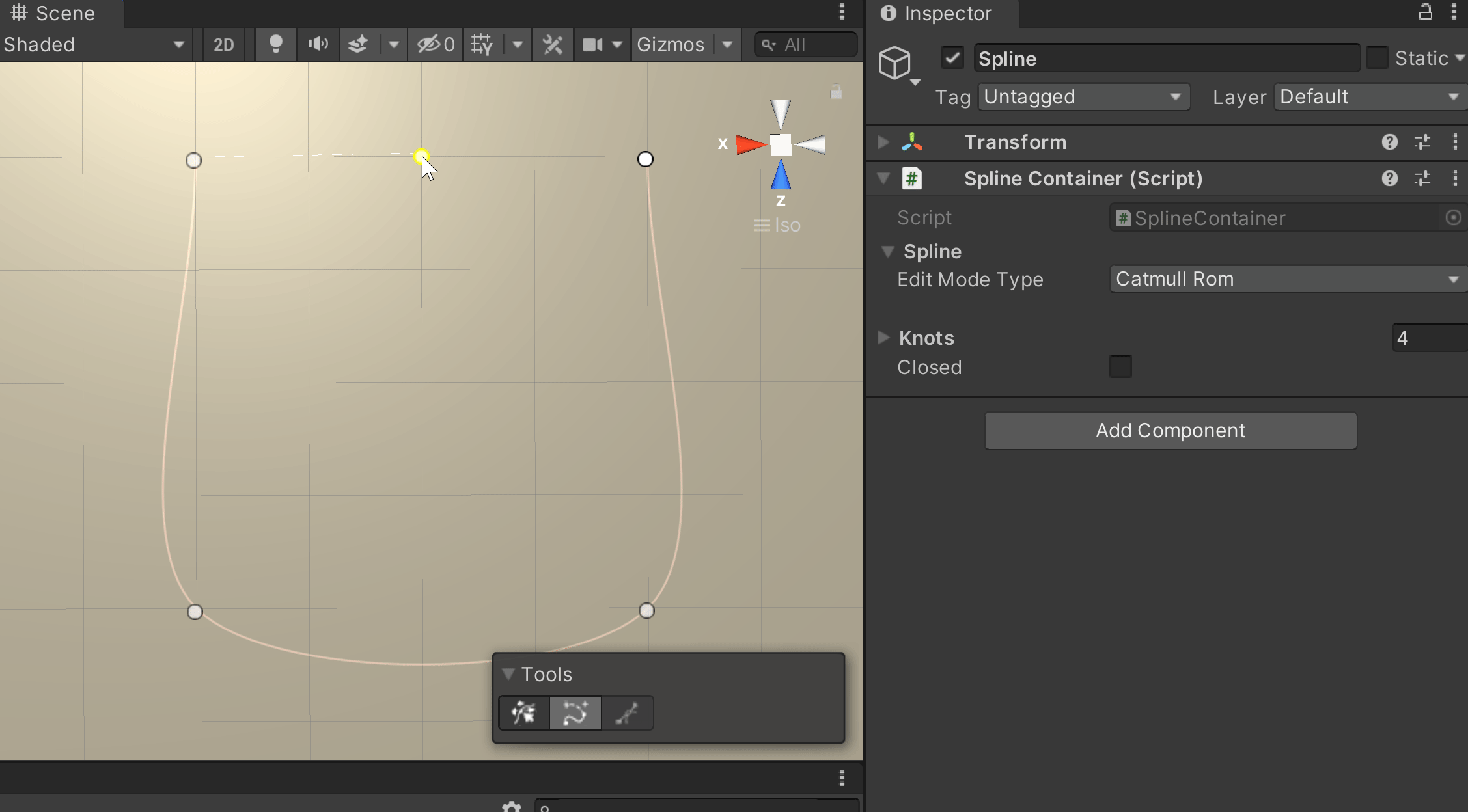Open the Edit Mode Type dropdown
The width and height of the screenshot is (1468, 812).
[1287, 279]
